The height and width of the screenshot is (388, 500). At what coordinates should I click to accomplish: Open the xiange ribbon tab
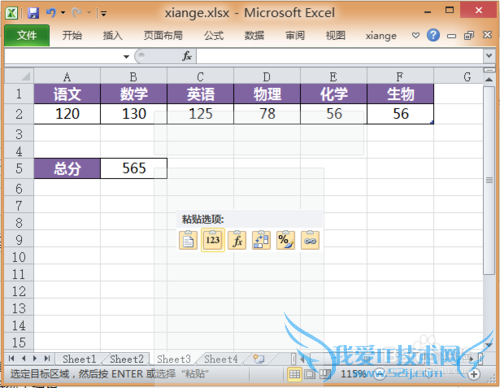381,35
